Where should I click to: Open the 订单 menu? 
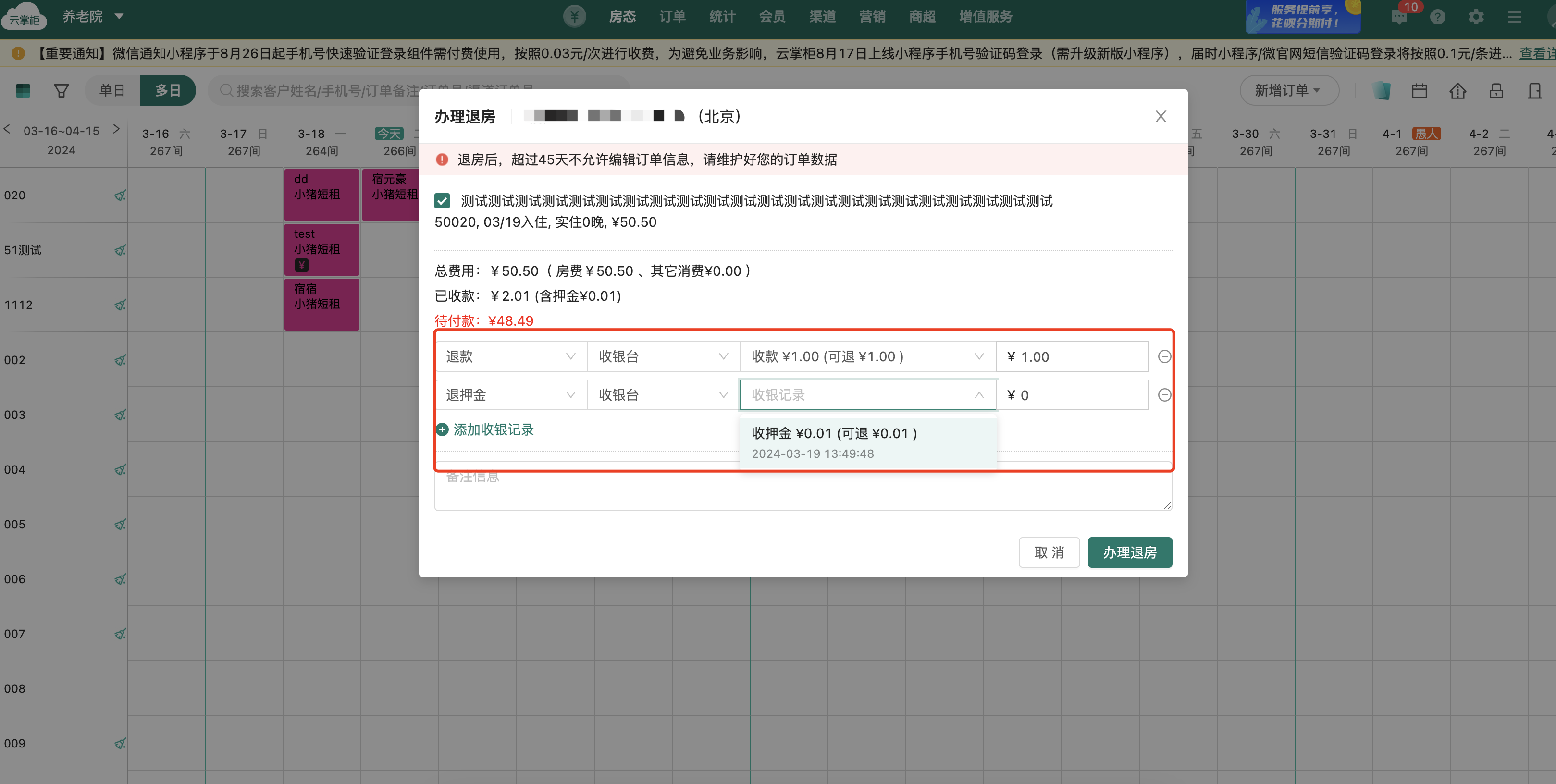tap(672, 16)
